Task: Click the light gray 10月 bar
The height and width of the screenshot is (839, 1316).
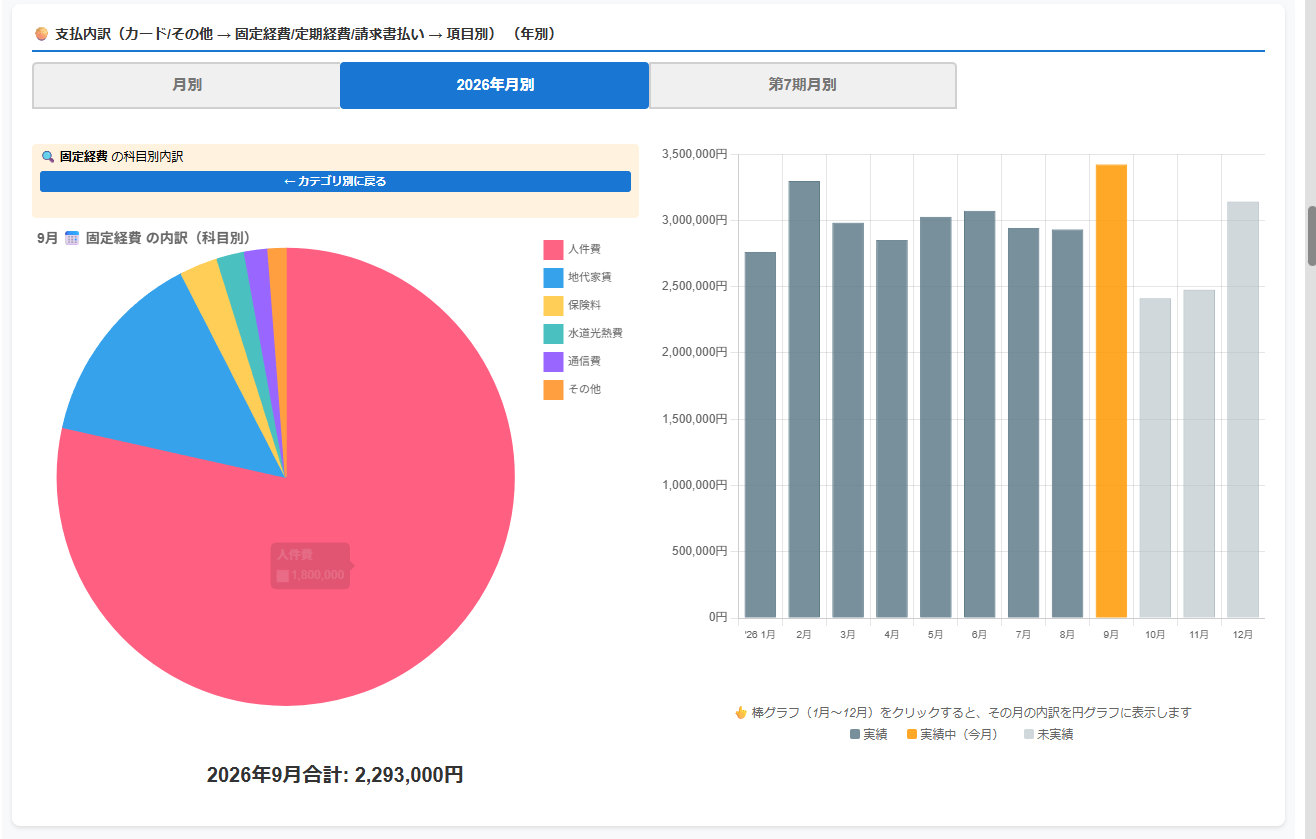Action: (1155, 458)
